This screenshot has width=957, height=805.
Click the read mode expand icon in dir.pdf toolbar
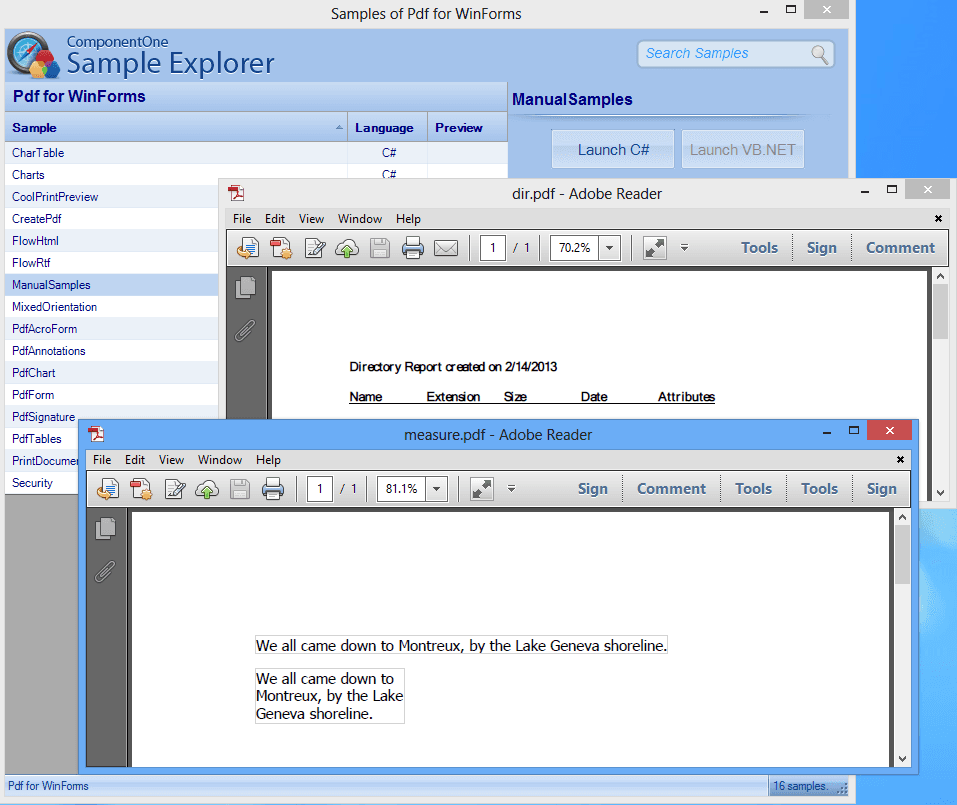coord(655,248)
